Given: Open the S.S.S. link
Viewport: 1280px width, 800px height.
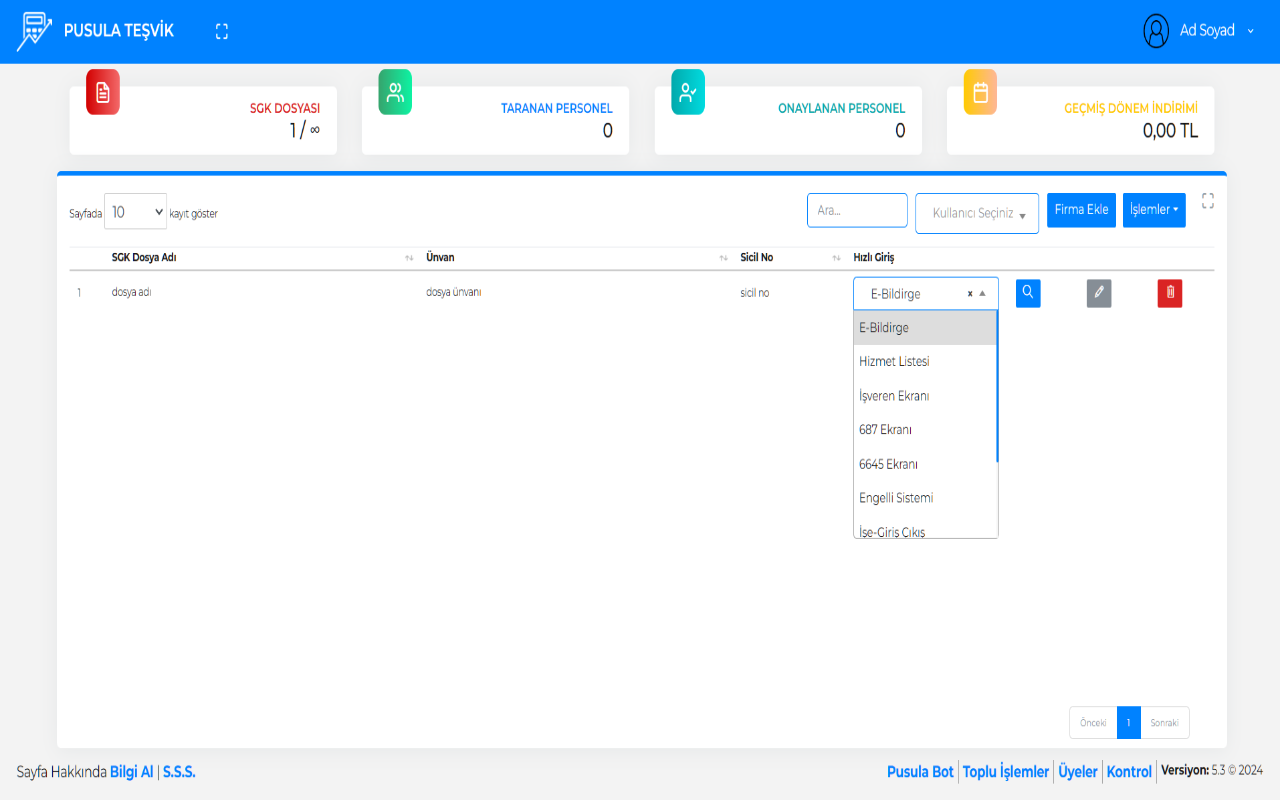Looking at the screenshot, I should point(179,772).
